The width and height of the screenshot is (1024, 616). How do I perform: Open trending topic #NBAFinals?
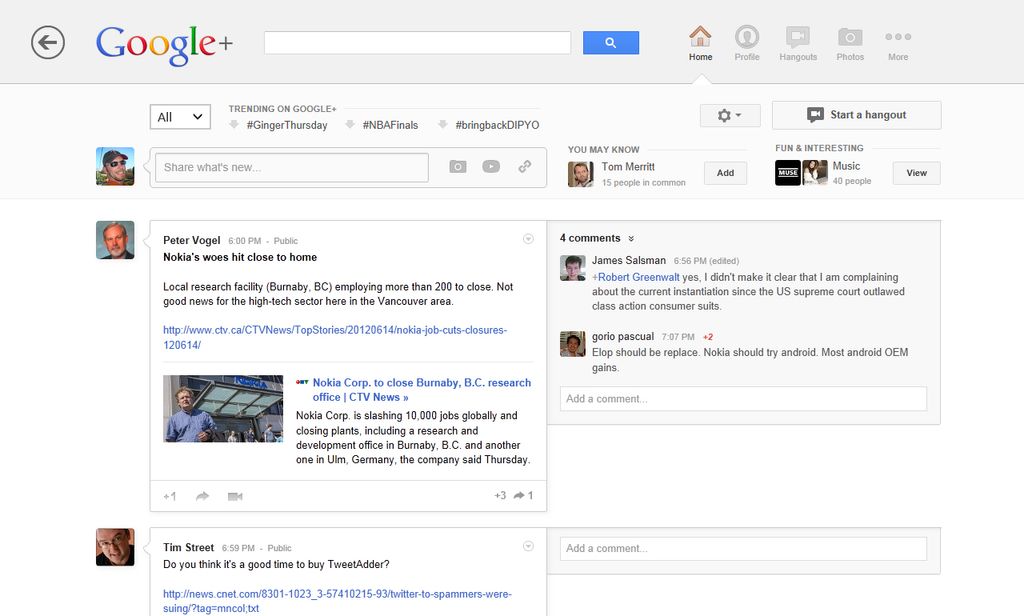pyautogui.click(x=390, y=125)
